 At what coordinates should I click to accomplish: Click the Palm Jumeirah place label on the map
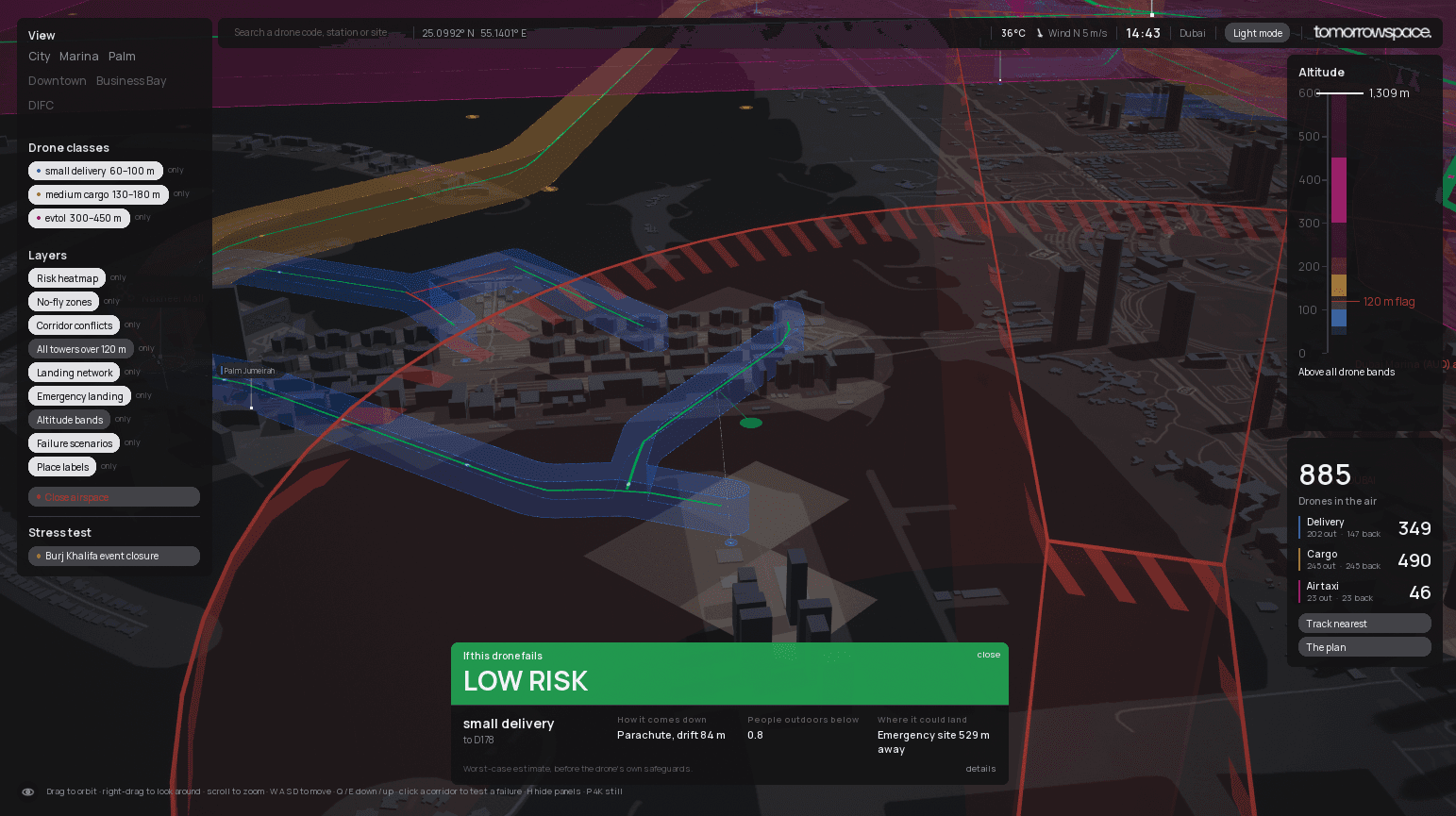click(x=249, y=371)
